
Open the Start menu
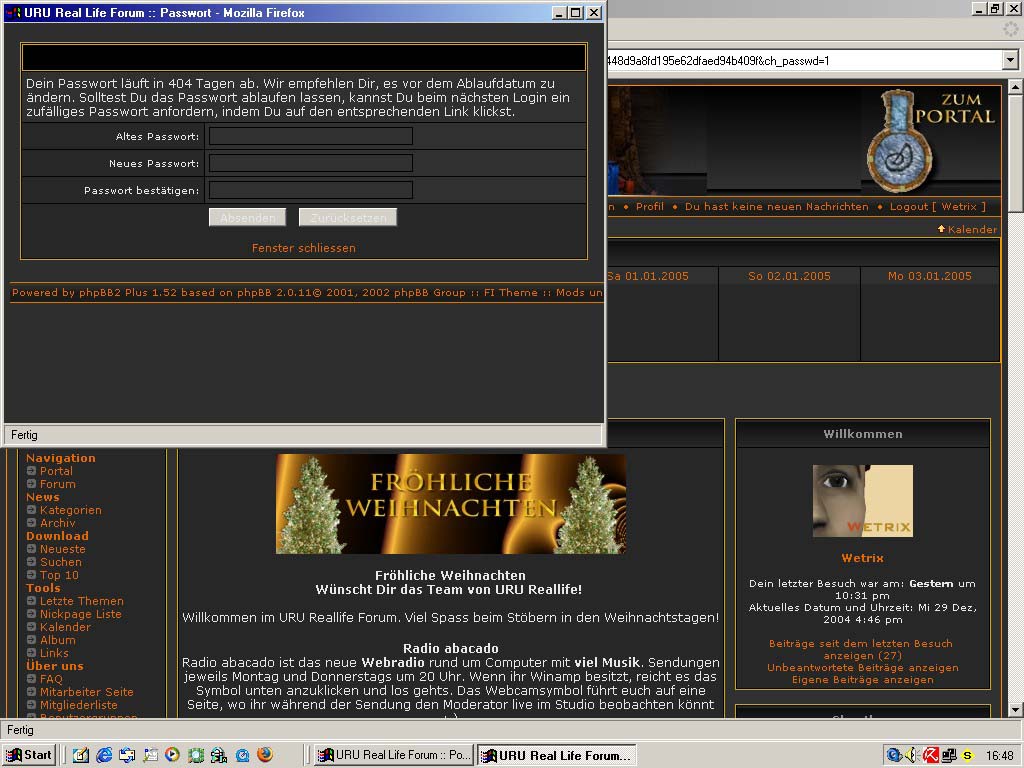[29, 755]
